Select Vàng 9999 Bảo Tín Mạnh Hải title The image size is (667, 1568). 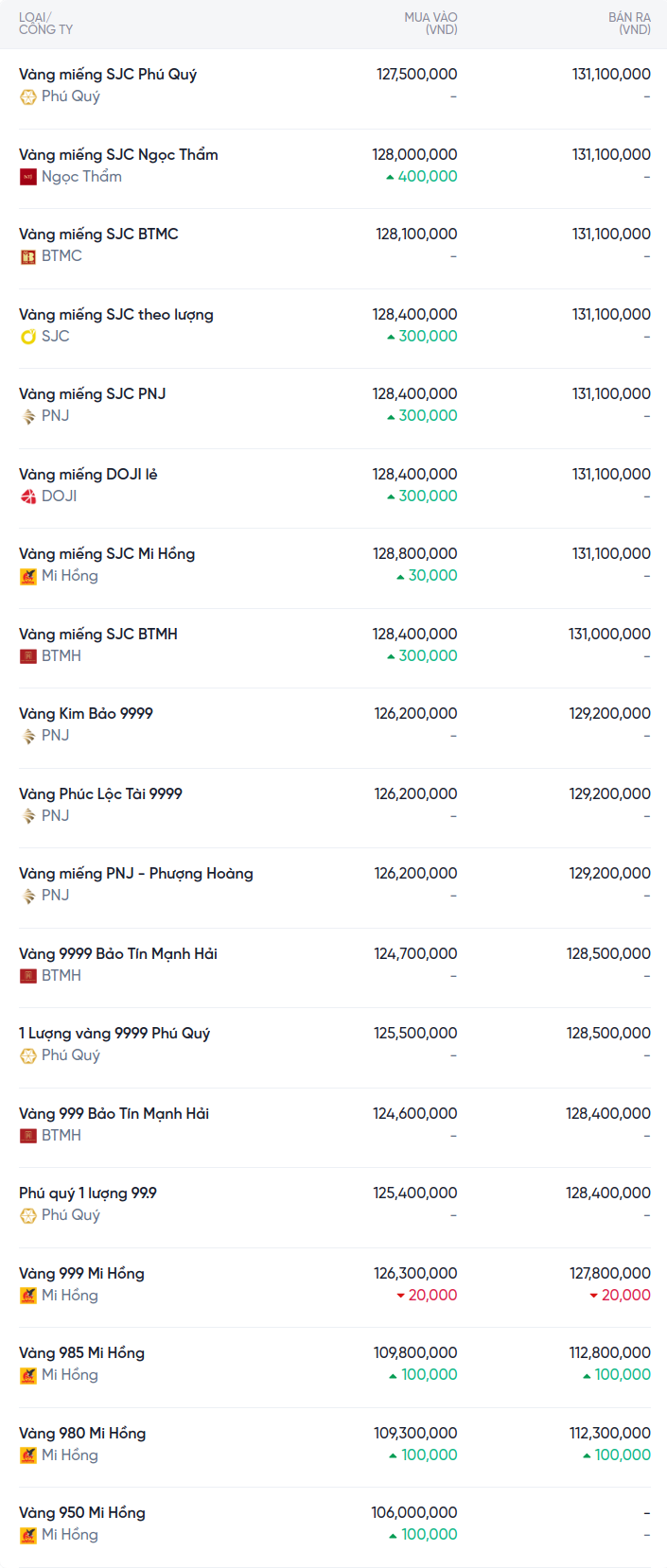tap(118, 953)
